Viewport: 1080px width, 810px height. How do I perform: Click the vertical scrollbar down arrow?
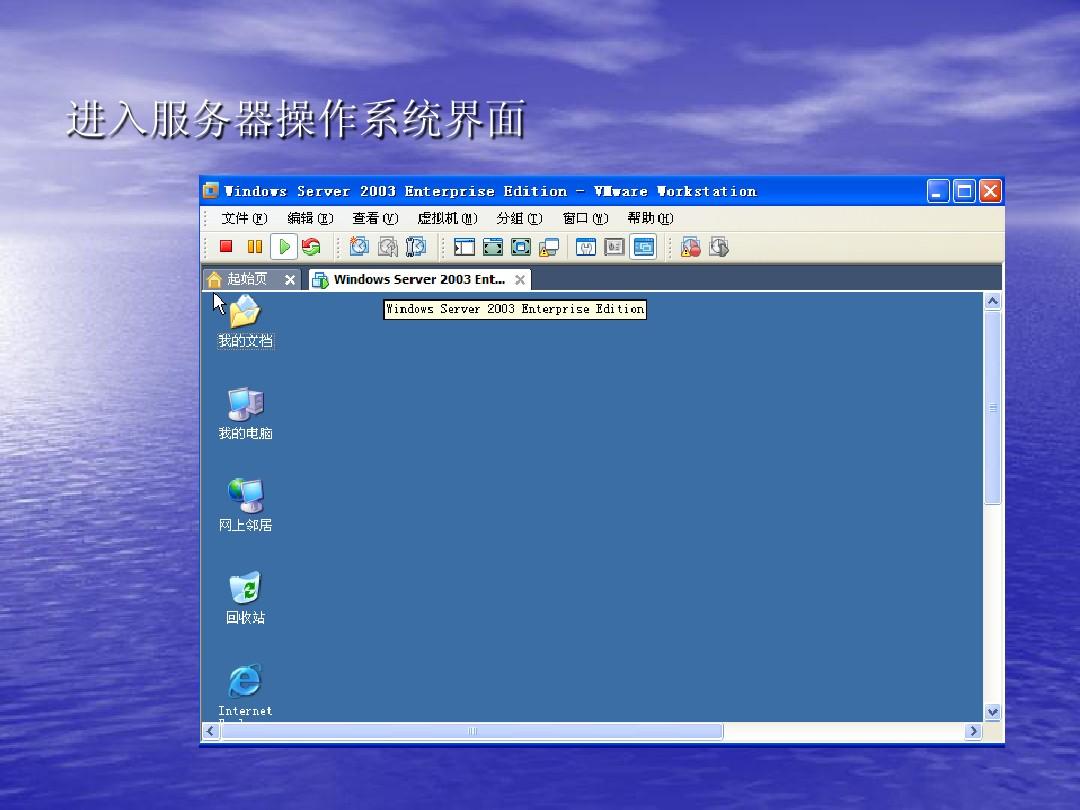point(993,712)
